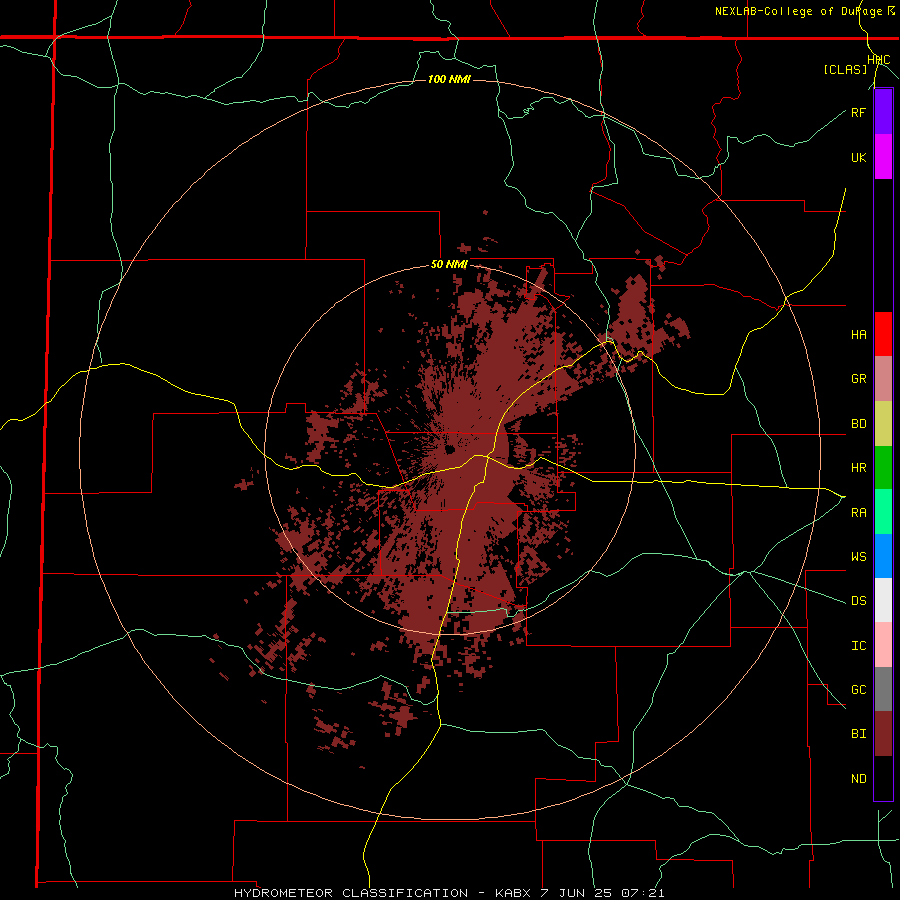Image resolution: width=900 pixels, height=900 pixels.
Task: Click the WS blue legend swatch
Action: pyautogui.click(x=883, y=556)
